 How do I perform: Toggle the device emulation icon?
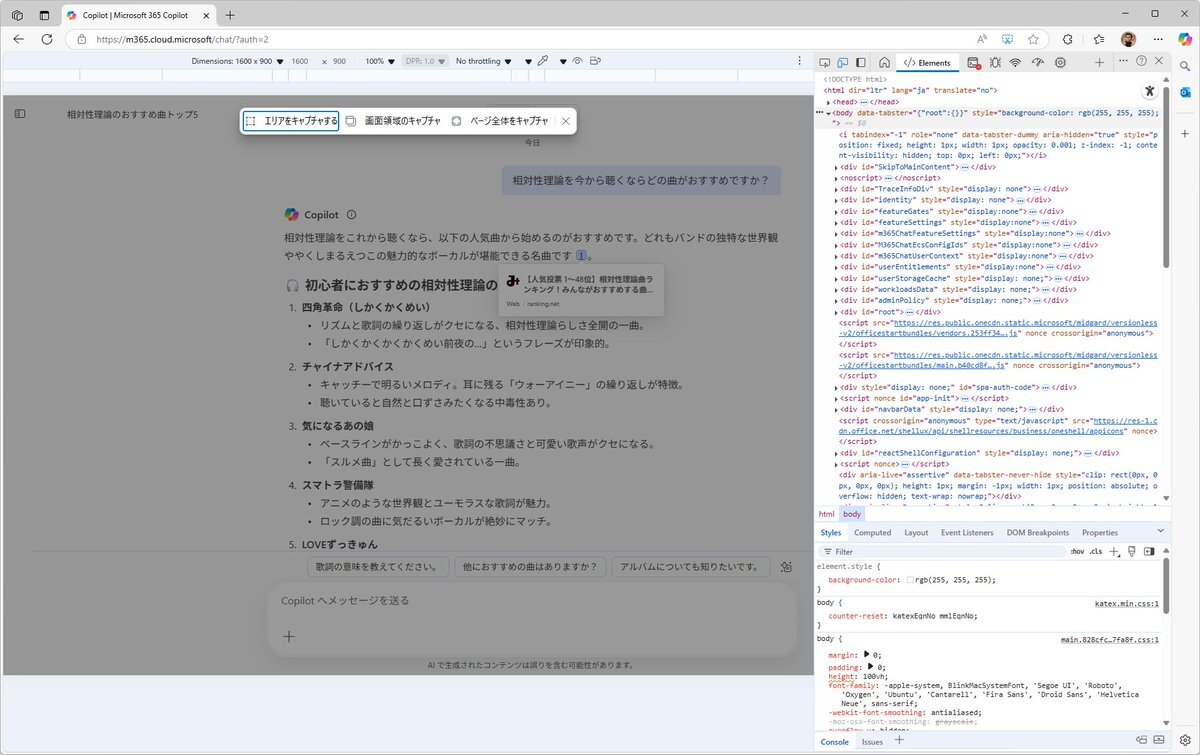pos(843,62)
